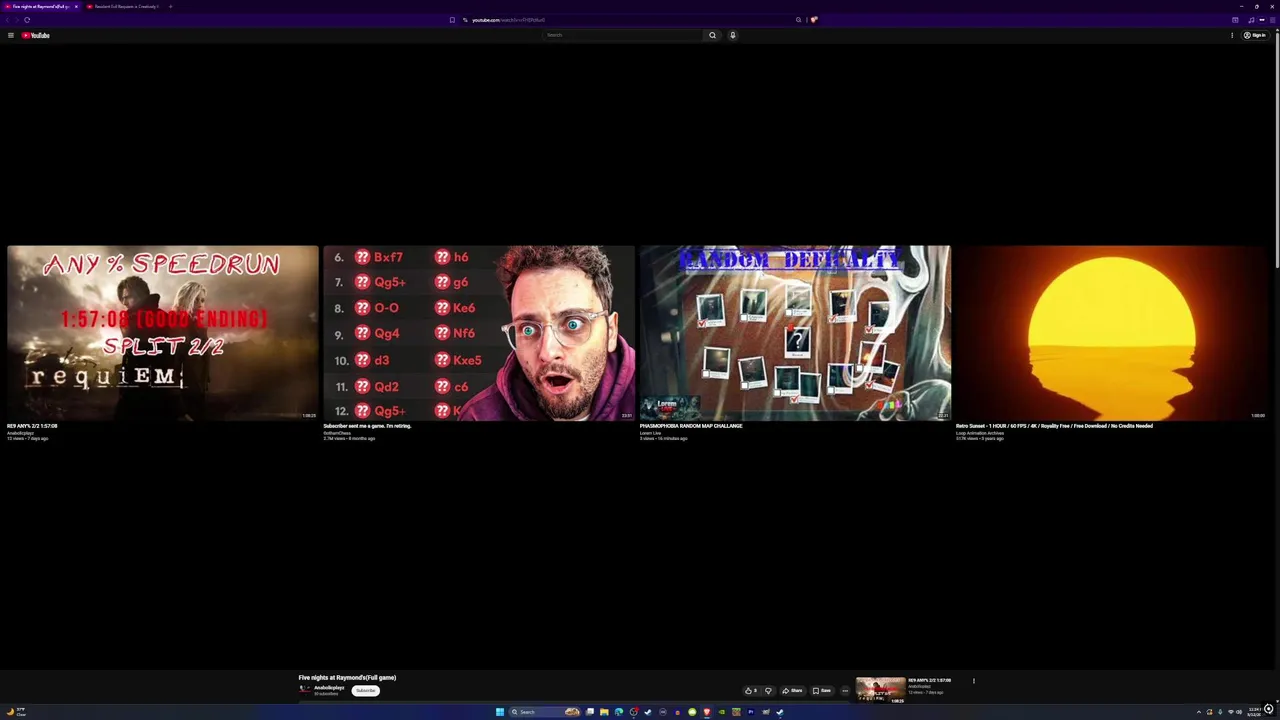The width and height of the screenshot is (1280, 720).
Task: Open a new browser tab with plus
Action: click(170, 6)
